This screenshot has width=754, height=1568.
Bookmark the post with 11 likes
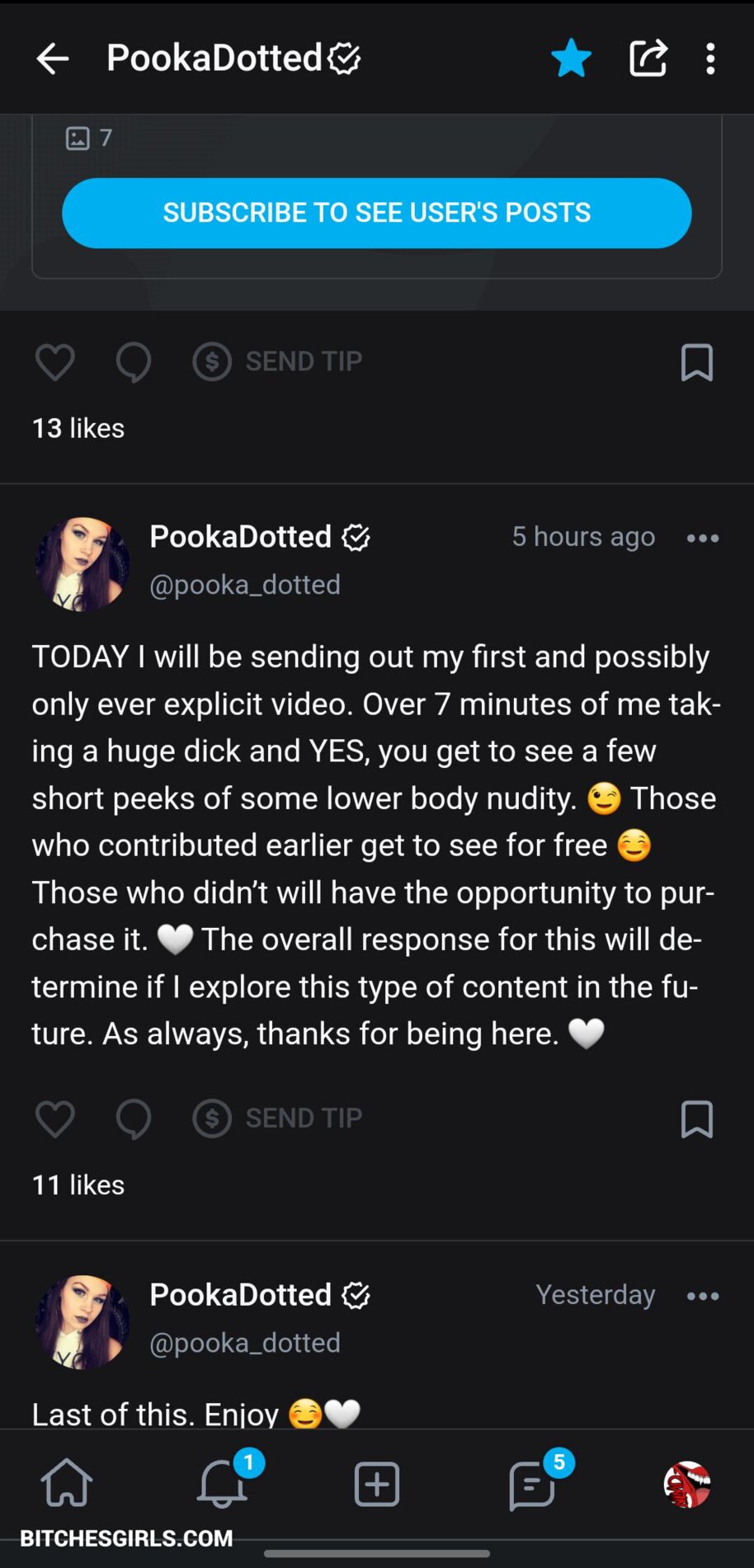tap(697, 1119)
